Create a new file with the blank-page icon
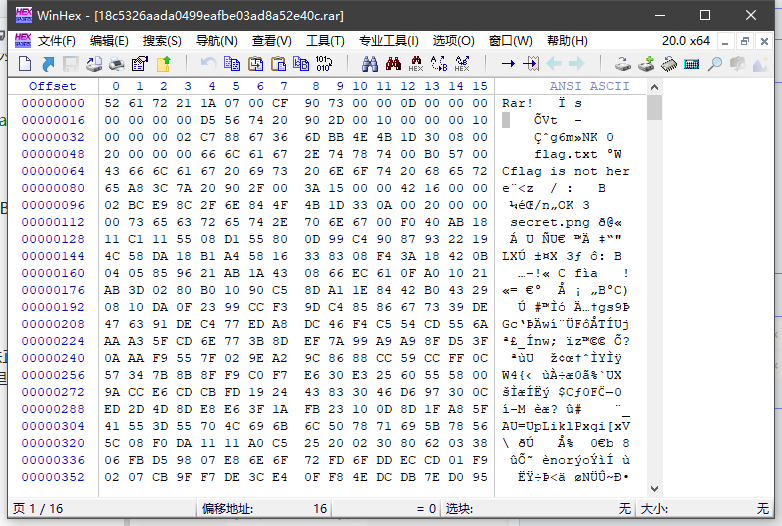Screen dimensions: 782x526 click(24, 64)
